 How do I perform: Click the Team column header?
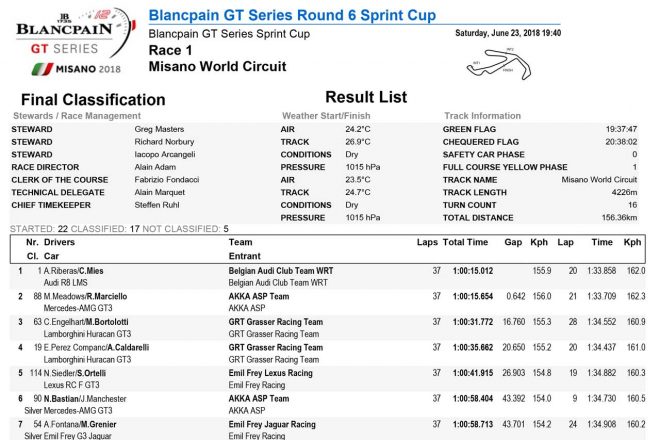tap(241, 243)
